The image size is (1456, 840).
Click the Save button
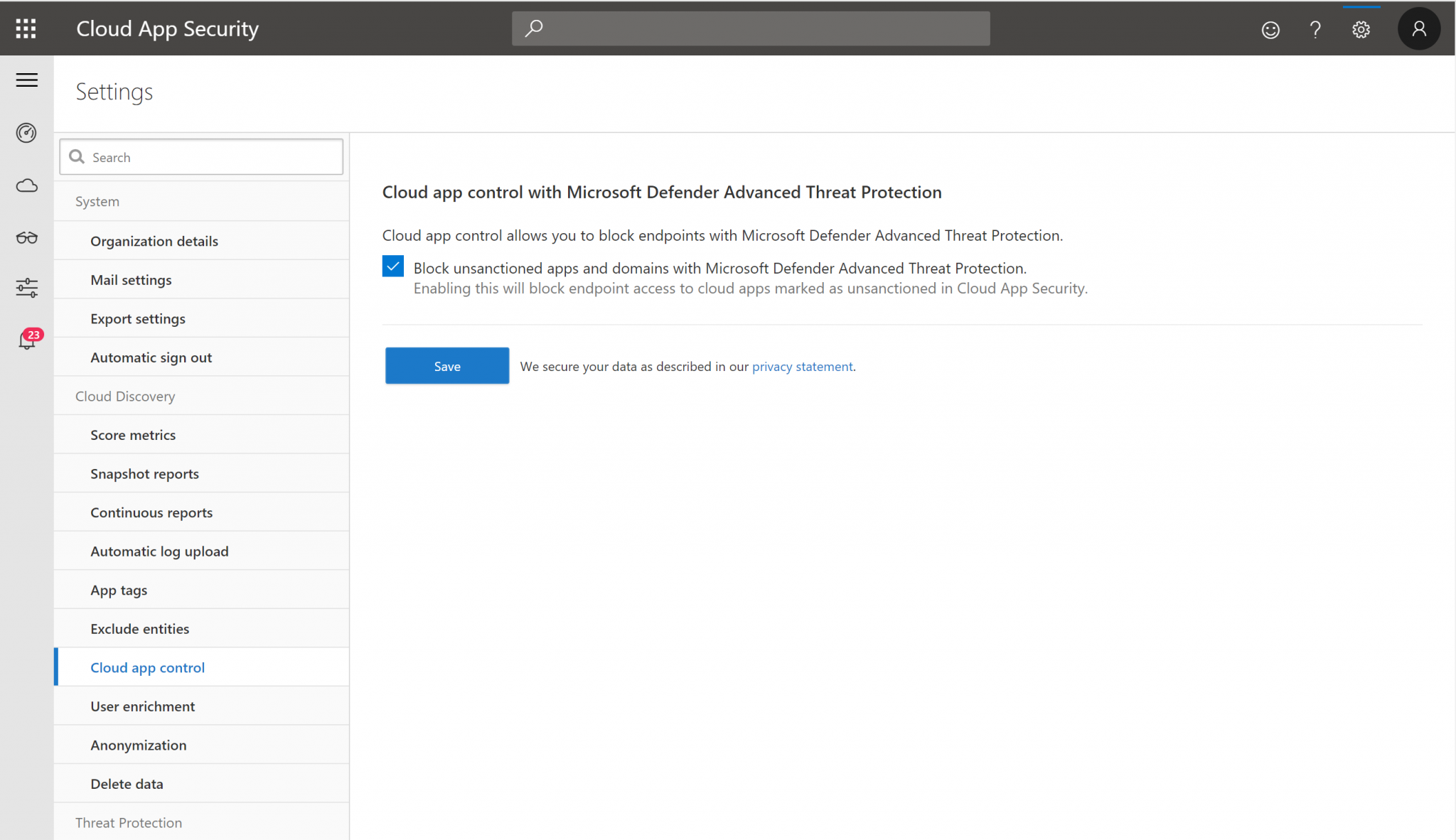click(x=446, y=365)
